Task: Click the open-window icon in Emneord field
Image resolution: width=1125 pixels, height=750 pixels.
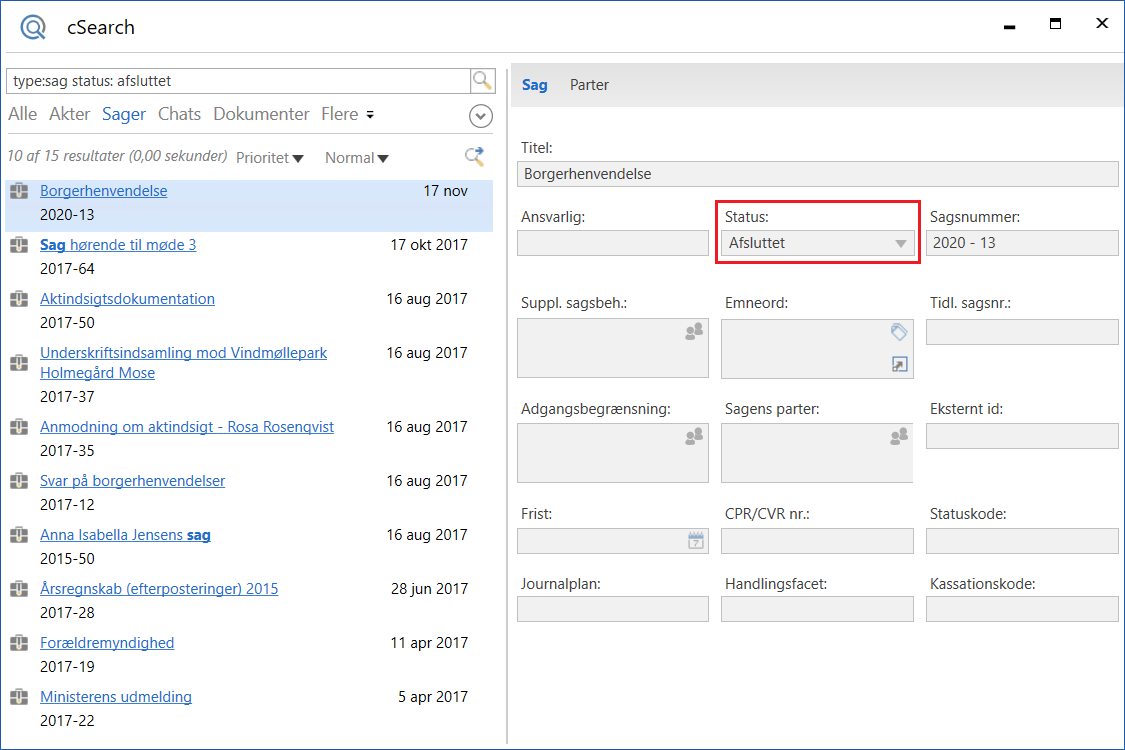Action: point(899,366)
